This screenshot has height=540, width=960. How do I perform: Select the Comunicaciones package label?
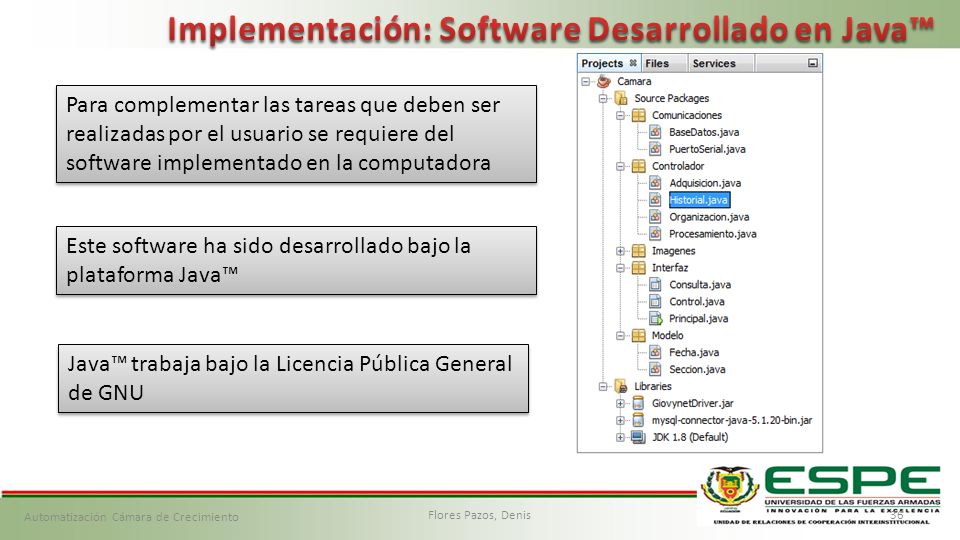point(686,115)
